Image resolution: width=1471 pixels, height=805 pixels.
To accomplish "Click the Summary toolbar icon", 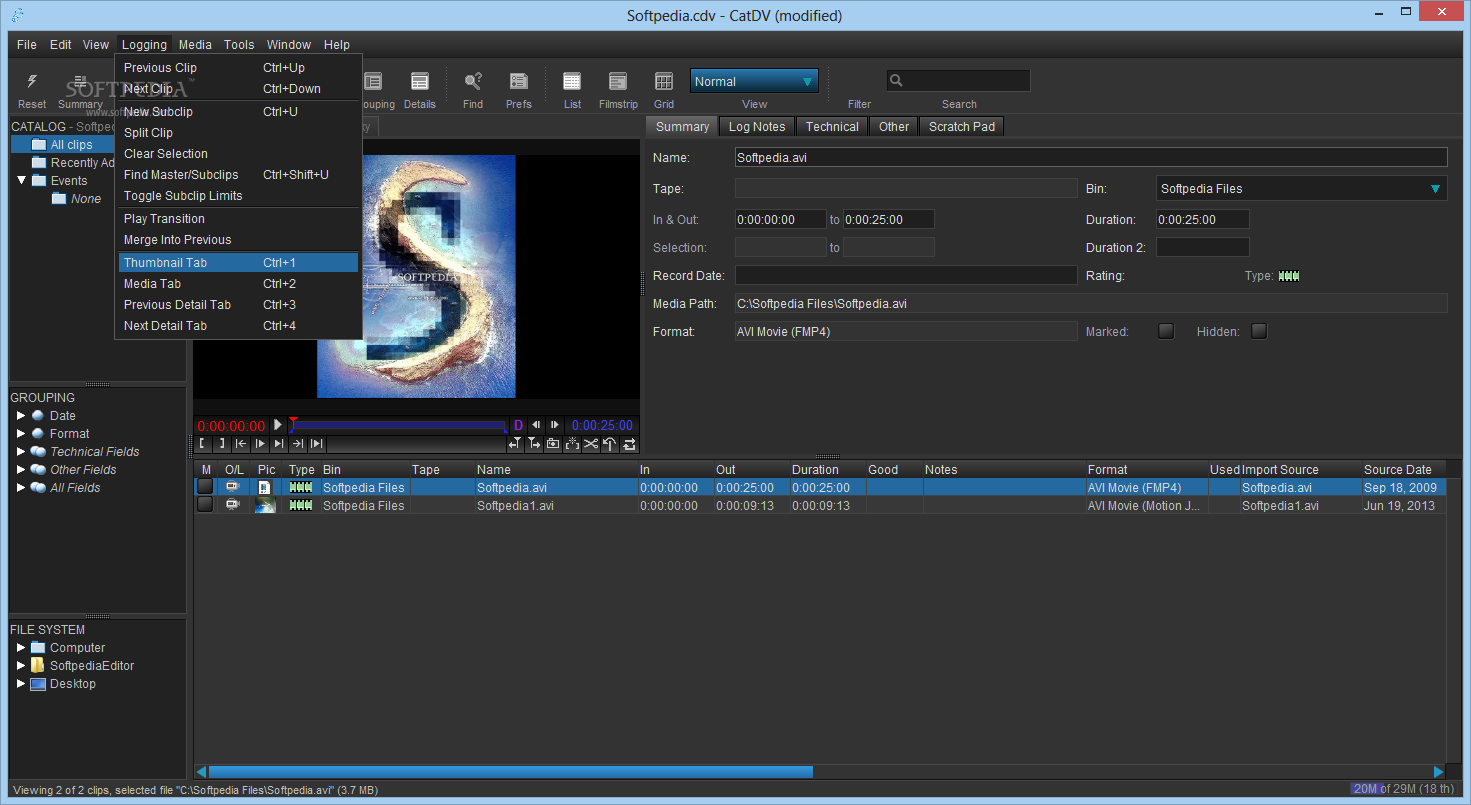I will tap(80, 82).
